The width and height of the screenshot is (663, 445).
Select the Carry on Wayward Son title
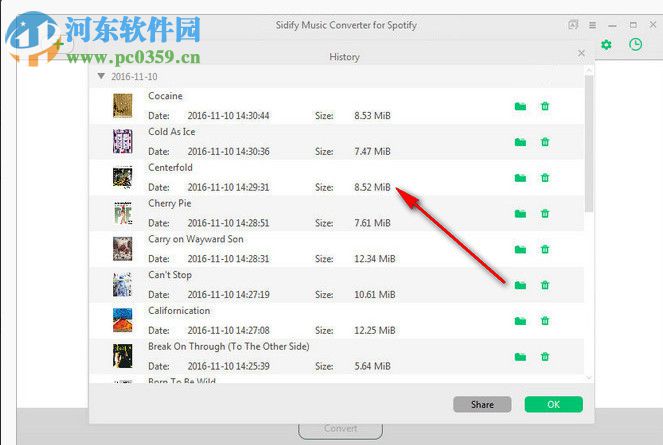click(x=196, y=239)
